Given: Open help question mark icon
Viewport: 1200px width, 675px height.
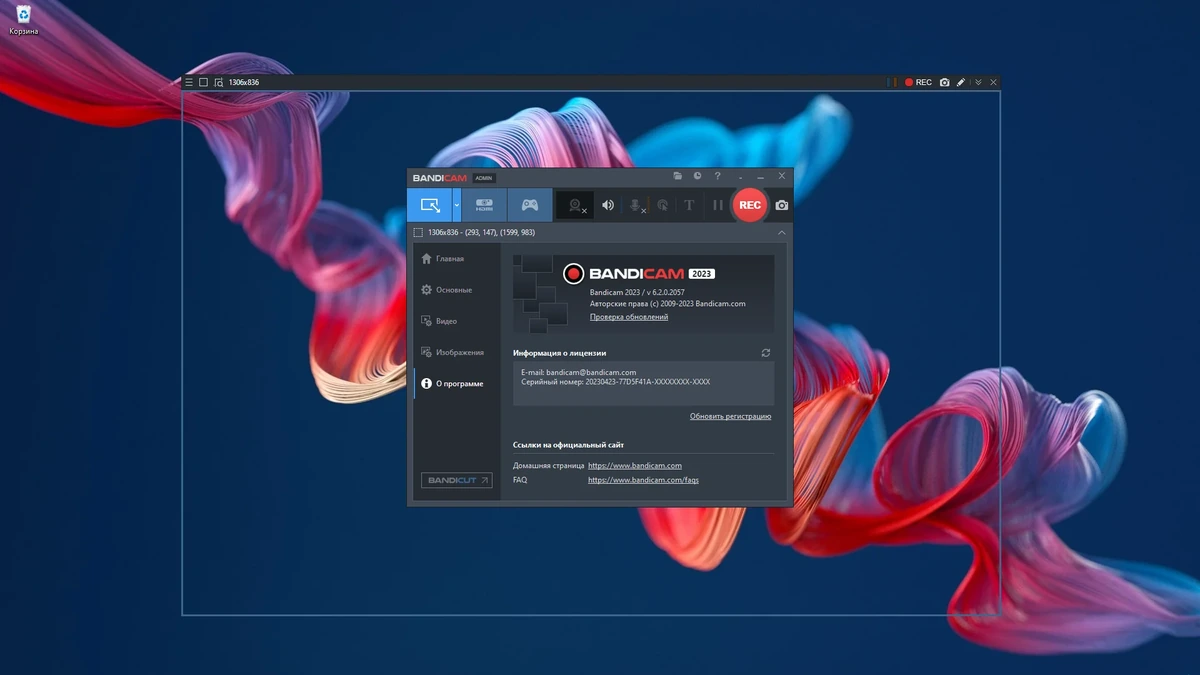Looking at the screenshot, I should click(x=718, y=176).
